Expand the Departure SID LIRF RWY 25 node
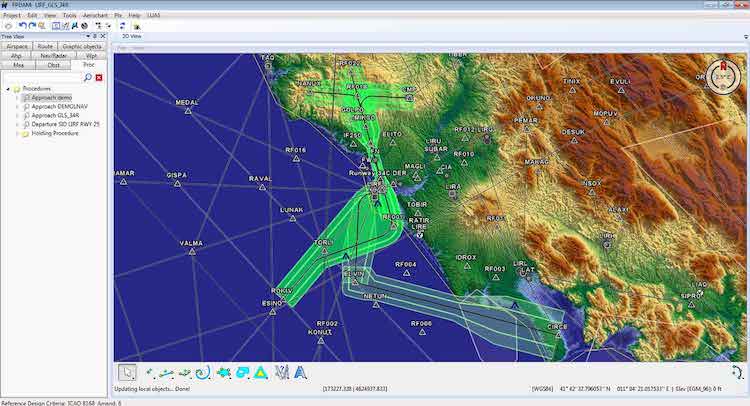 click(x=17, y=124)
